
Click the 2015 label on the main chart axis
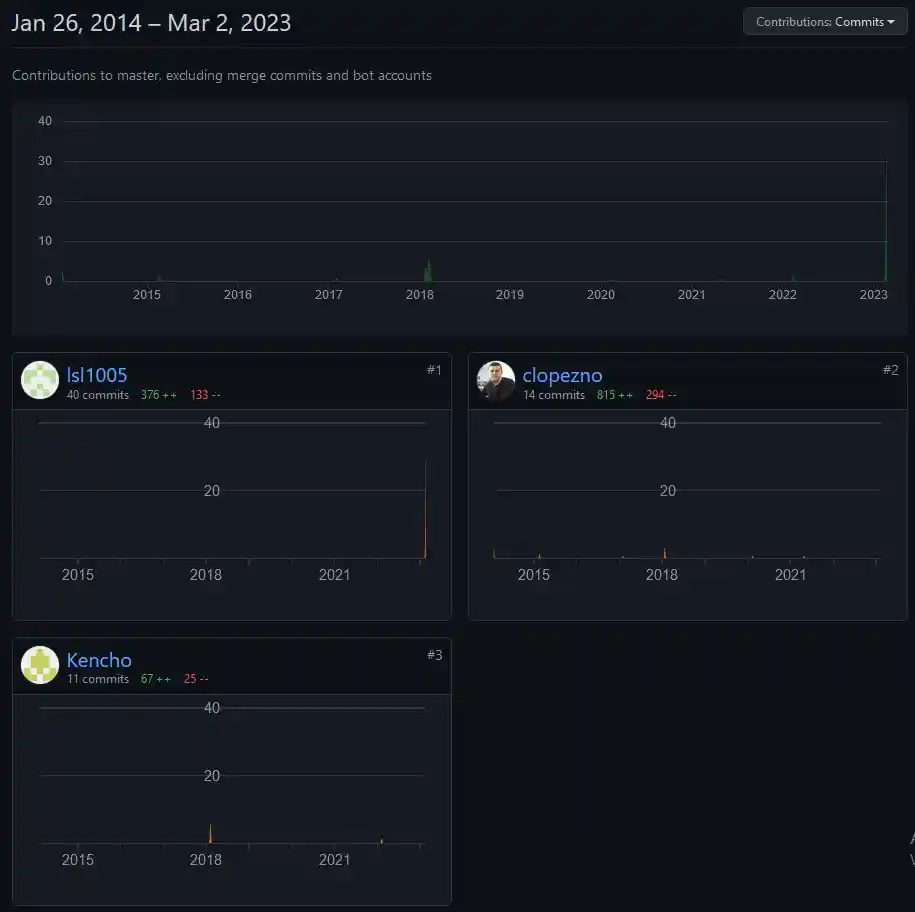(146, 295)
